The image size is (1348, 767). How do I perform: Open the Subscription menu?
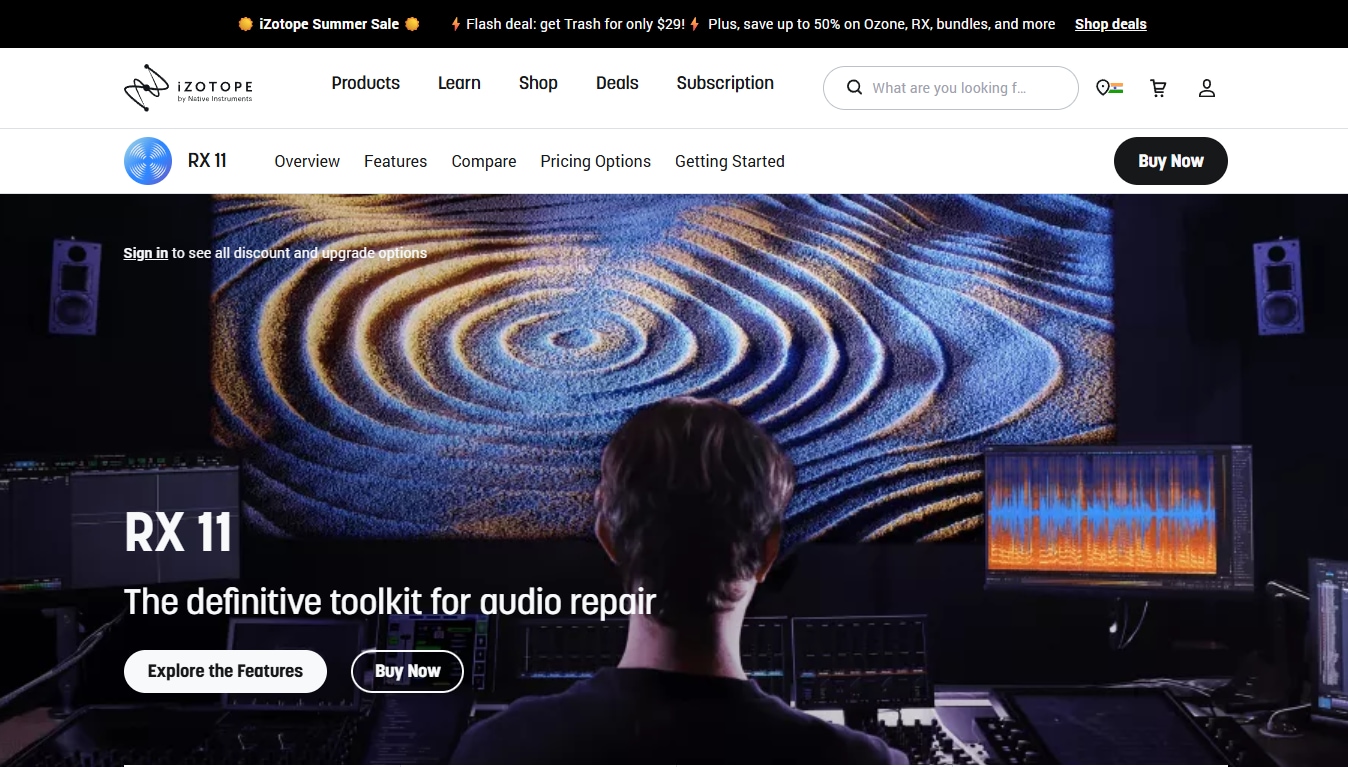point(725,83)
